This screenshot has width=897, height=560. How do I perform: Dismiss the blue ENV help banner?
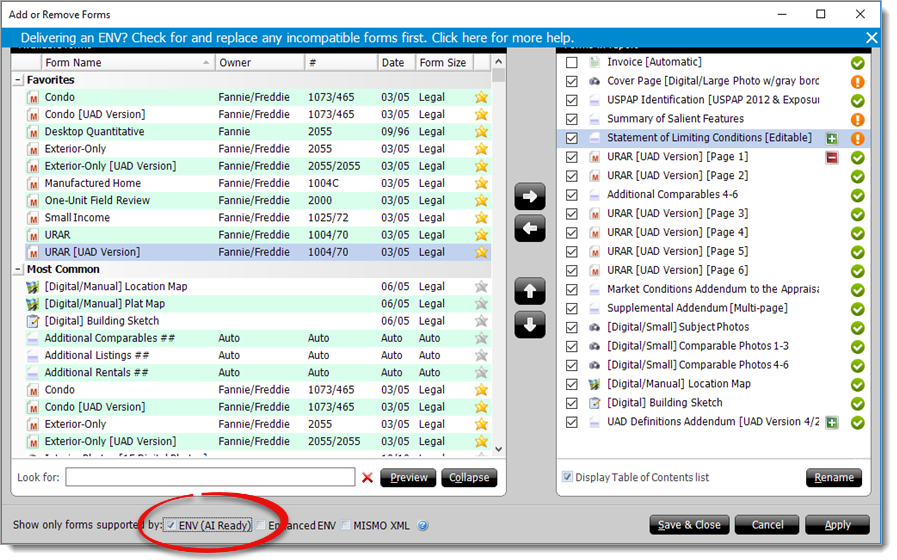(871, 38)
